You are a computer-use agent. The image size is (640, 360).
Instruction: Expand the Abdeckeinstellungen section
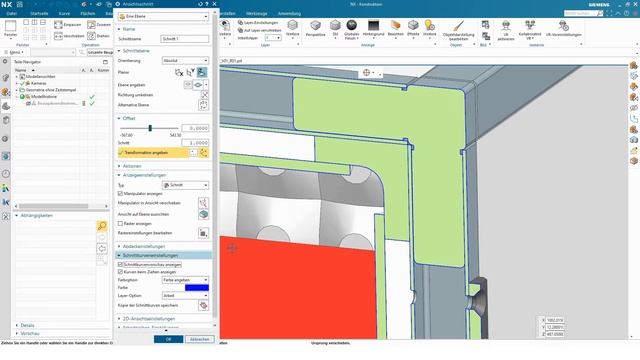click(143, 247)
